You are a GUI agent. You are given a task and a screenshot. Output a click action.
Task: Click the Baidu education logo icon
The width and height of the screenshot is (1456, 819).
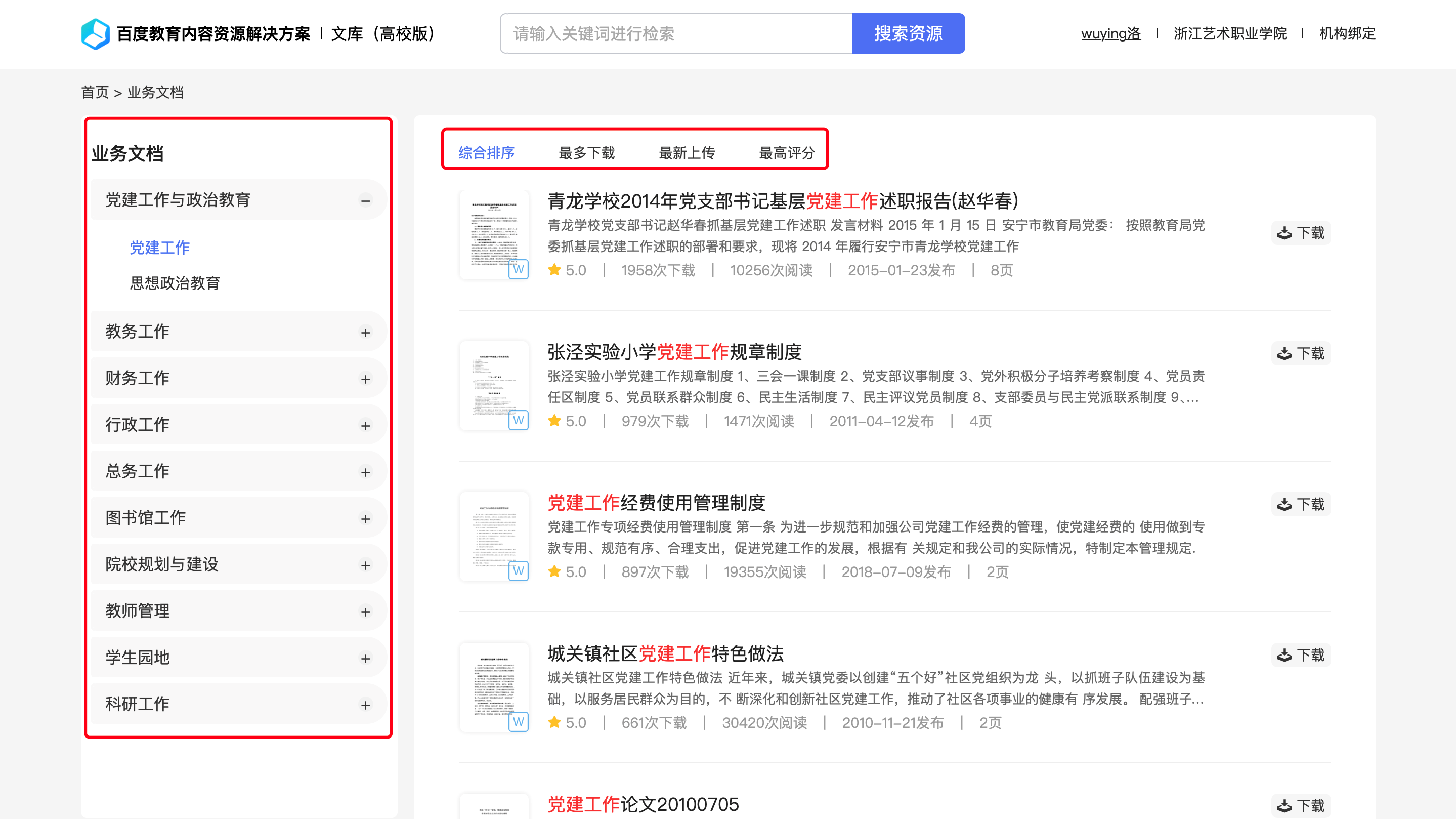pyautogui.click(x=95, y=34)
